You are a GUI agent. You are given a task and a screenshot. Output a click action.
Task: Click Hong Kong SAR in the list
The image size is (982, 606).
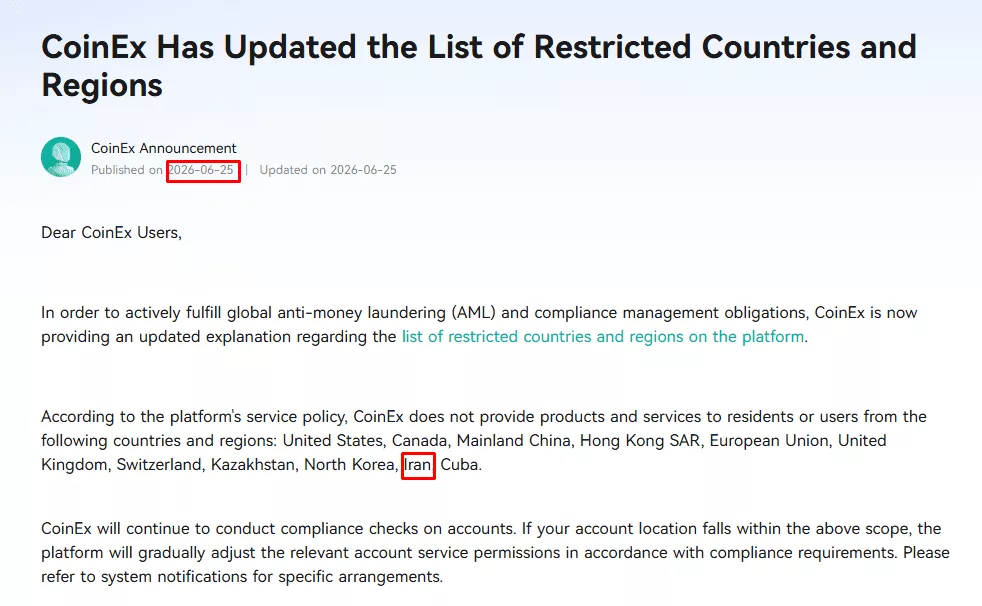(x=639, y=441)
